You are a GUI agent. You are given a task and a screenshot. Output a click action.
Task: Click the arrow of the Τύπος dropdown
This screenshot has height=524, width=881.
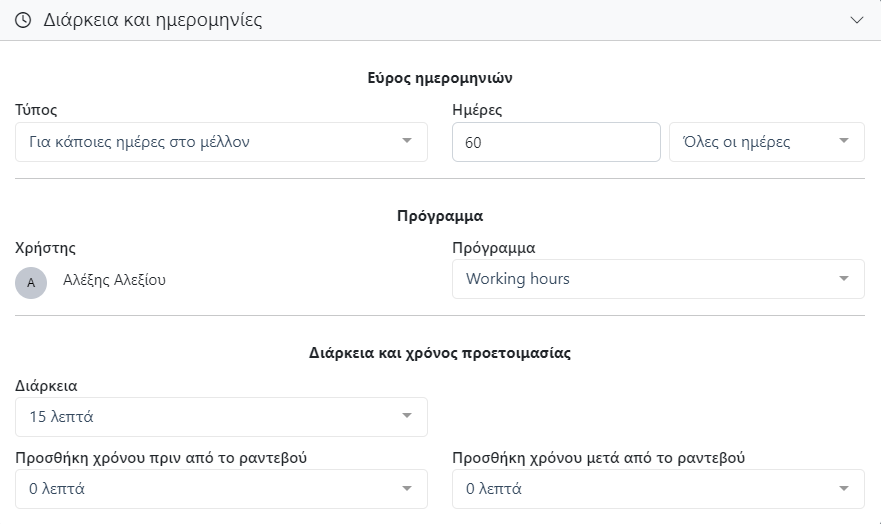(407, 141)
